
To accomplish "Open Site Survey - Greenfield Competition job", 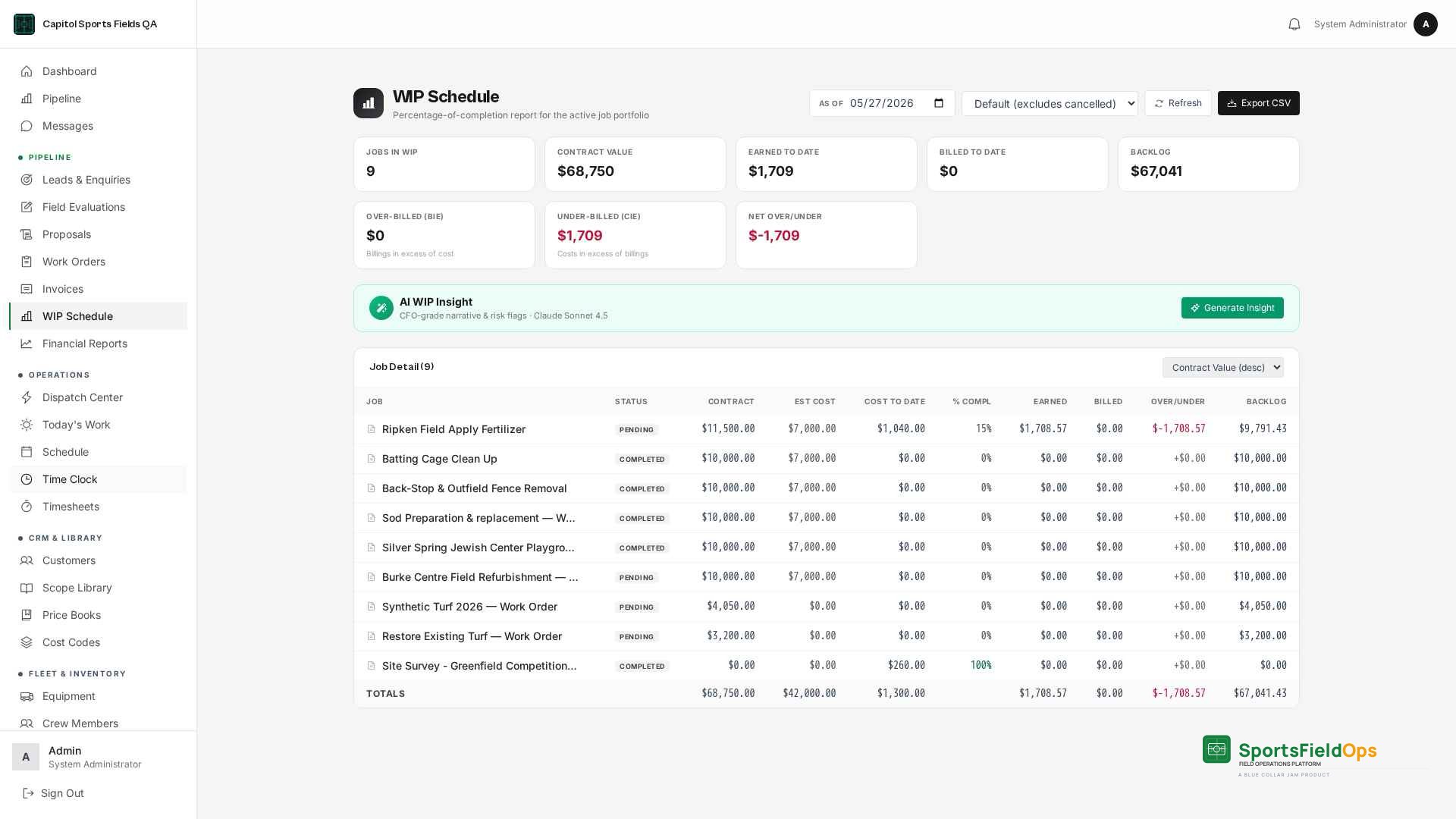I will 479,666.
